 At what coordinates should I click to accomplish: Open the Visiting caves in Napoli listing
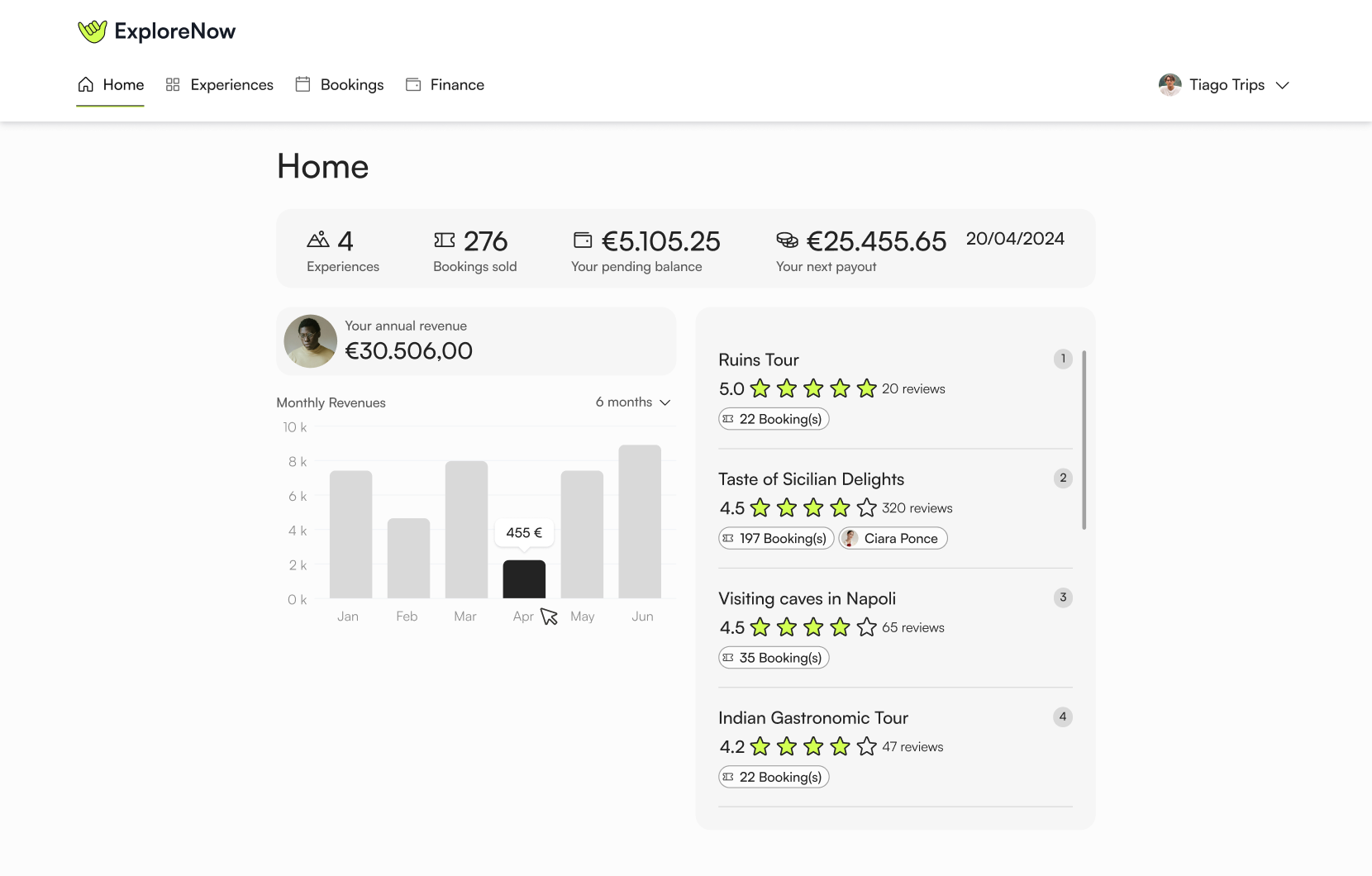point(807,598)
